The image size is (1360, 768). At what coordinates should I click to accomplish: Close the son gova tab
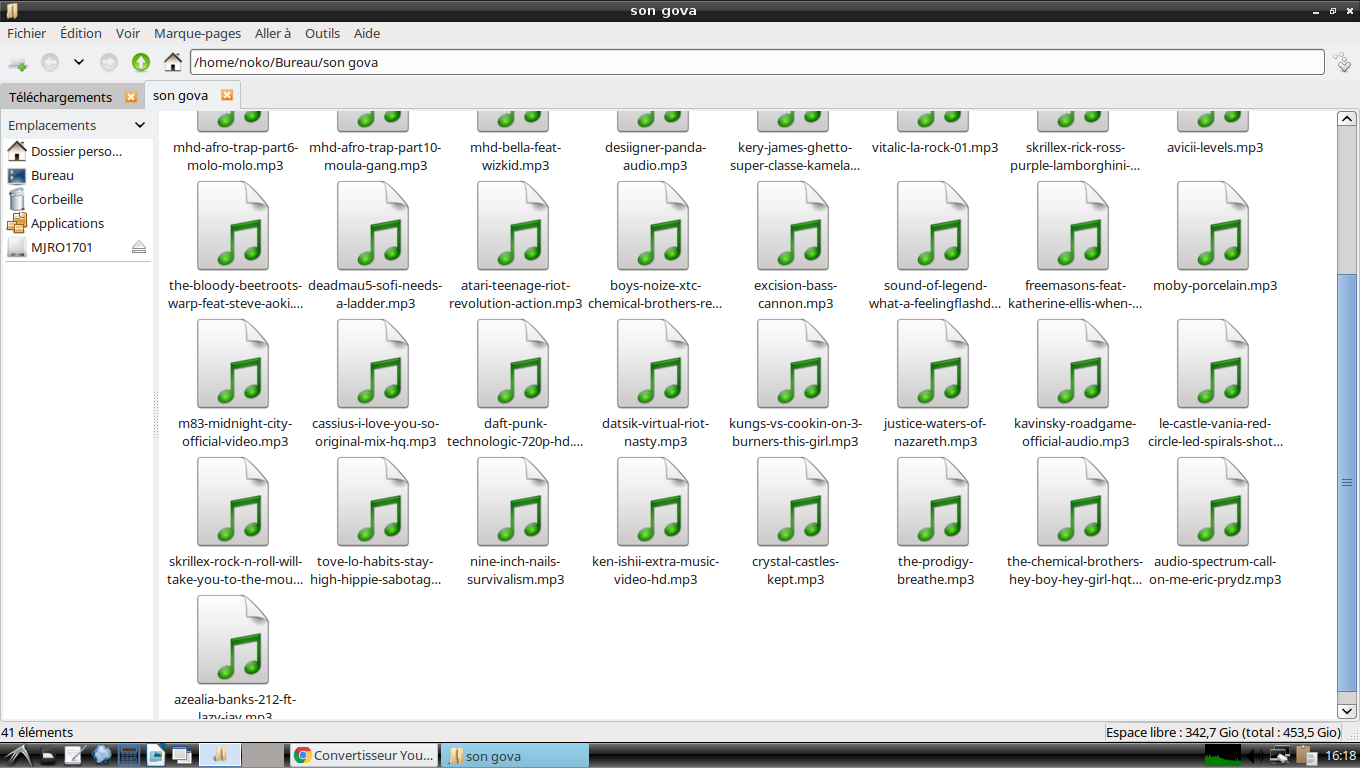pos(227,95)
